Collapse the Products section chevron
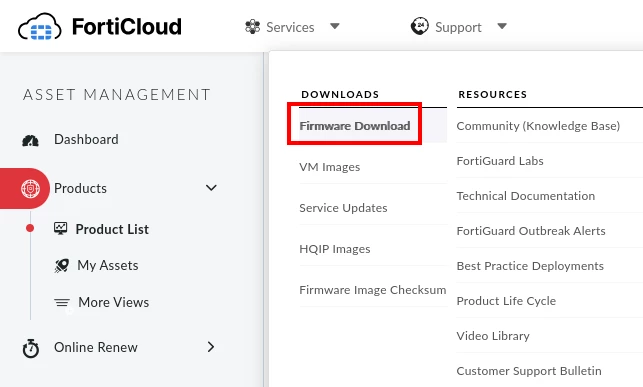 click(211, 188)
